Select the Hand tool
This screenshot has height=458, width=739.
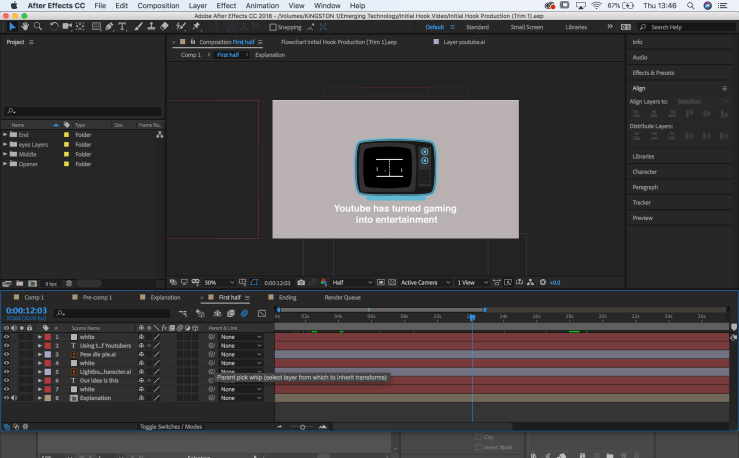coord(25,27)
